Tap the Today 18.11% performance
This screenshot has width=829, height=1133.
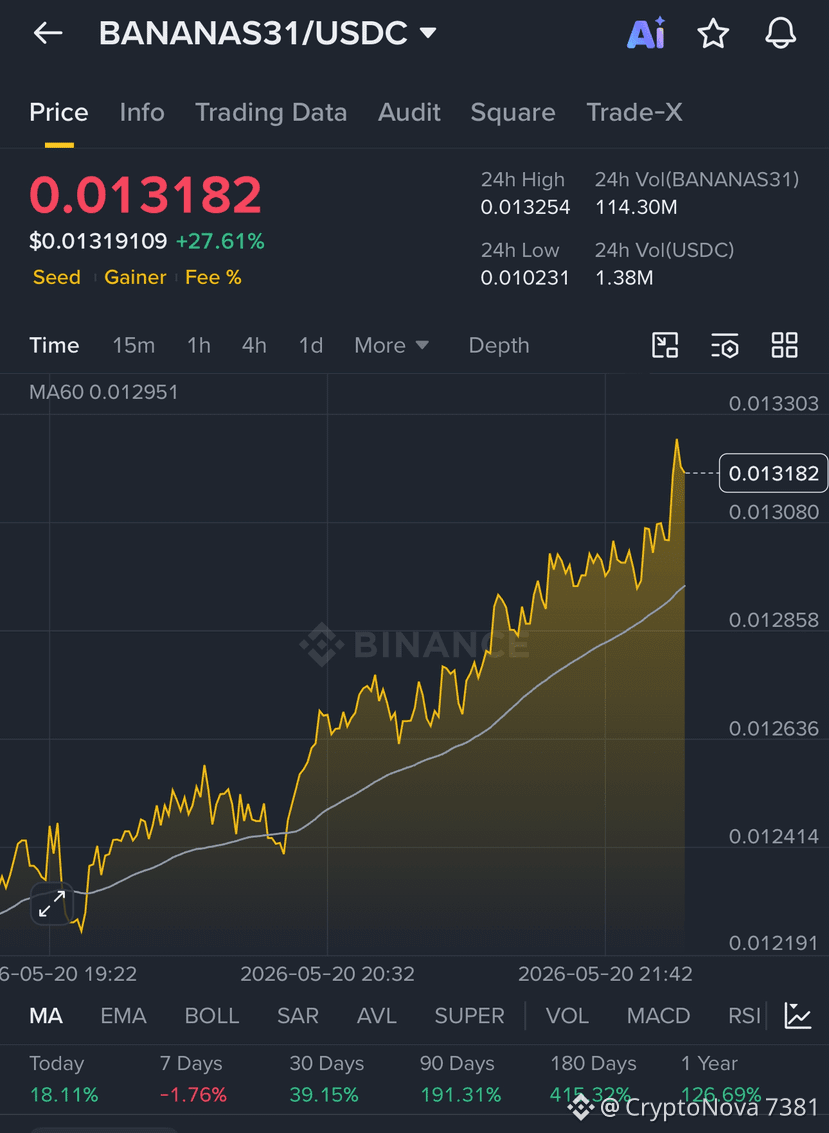pyautogui.click(x=64, y=1080)
